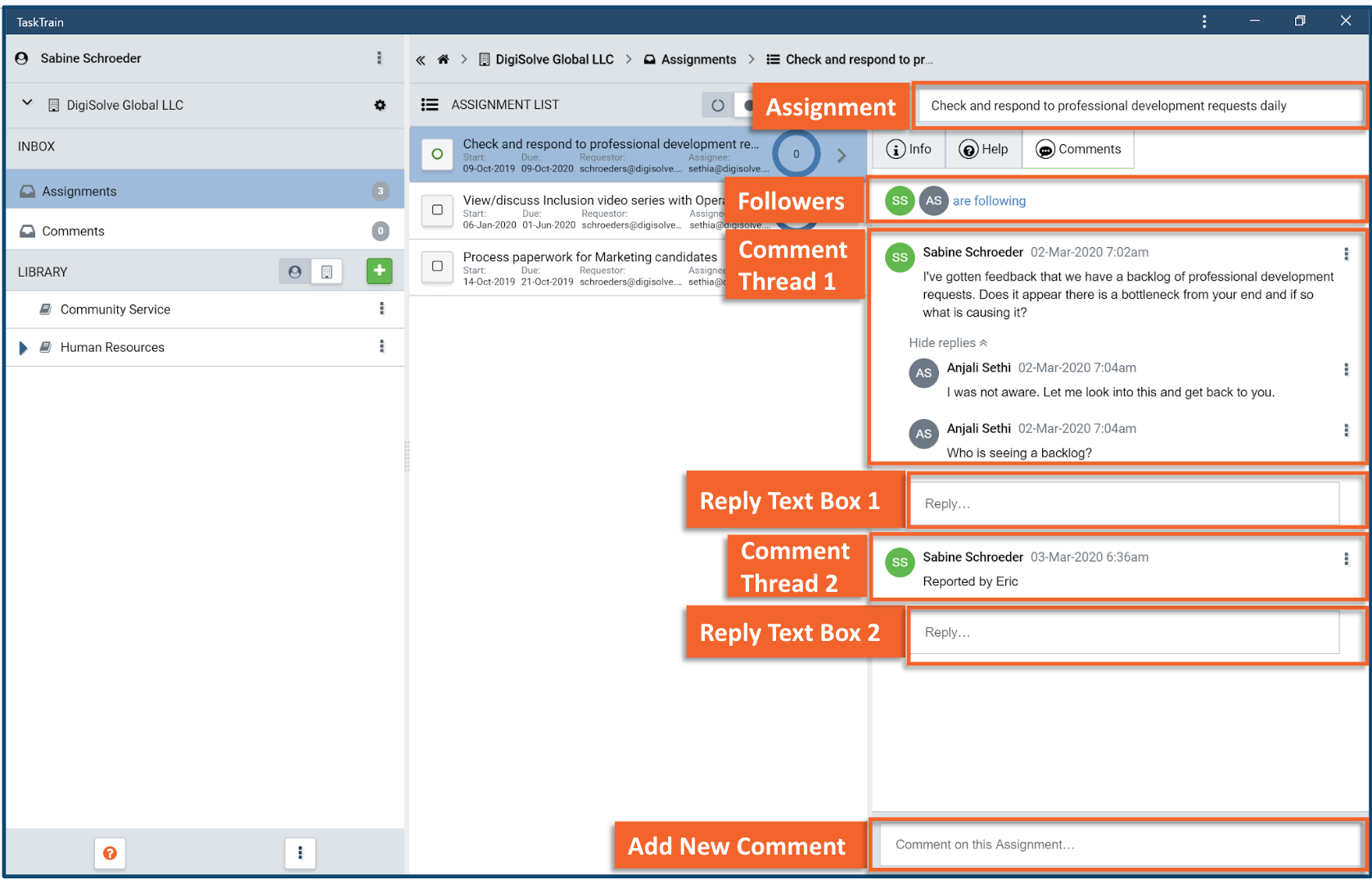Switch to the Comments tab
This screenshot has width=1372, height=880.
1078,149
